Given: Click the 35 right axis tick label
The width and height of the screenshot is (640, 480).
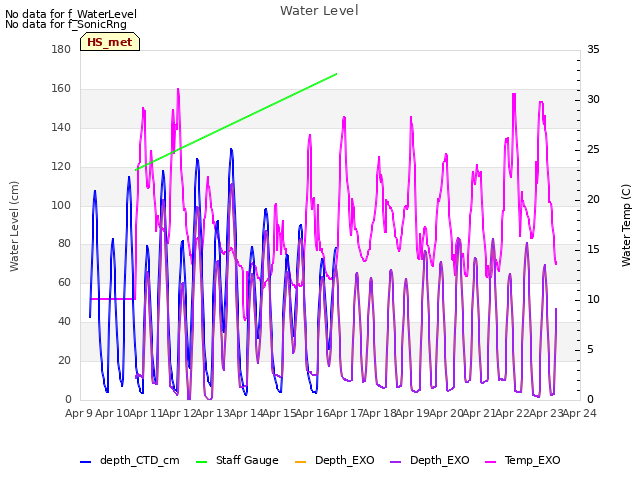Looking at the screenshot, I should pos(593,50).
